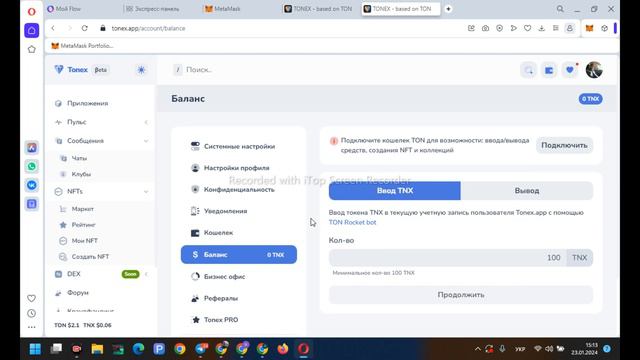
Task: Click Opera tab search magnifier icon
Action: pyautogui.click(x=560, y=9)
